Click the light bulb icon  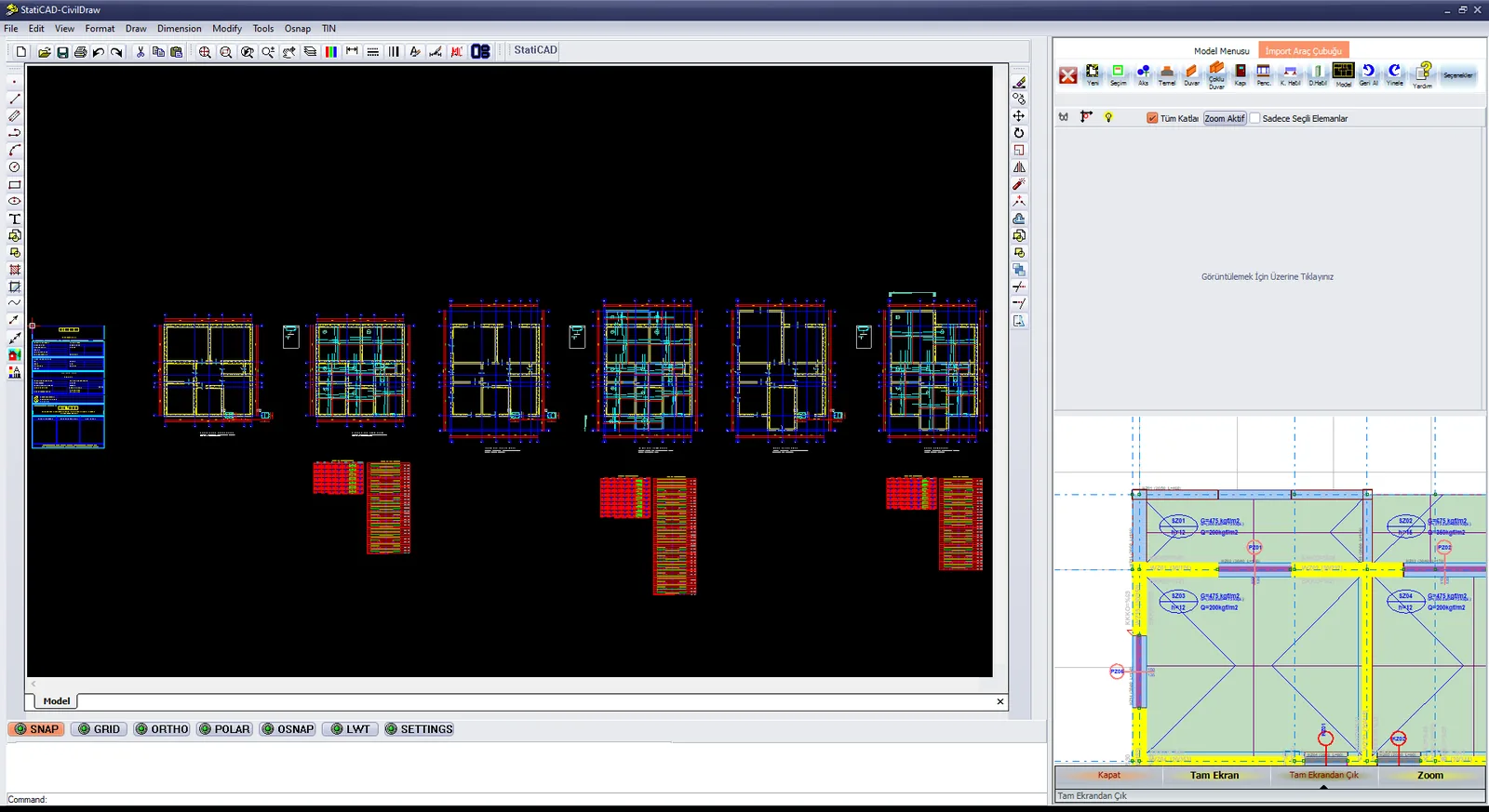pos(1108,117)
